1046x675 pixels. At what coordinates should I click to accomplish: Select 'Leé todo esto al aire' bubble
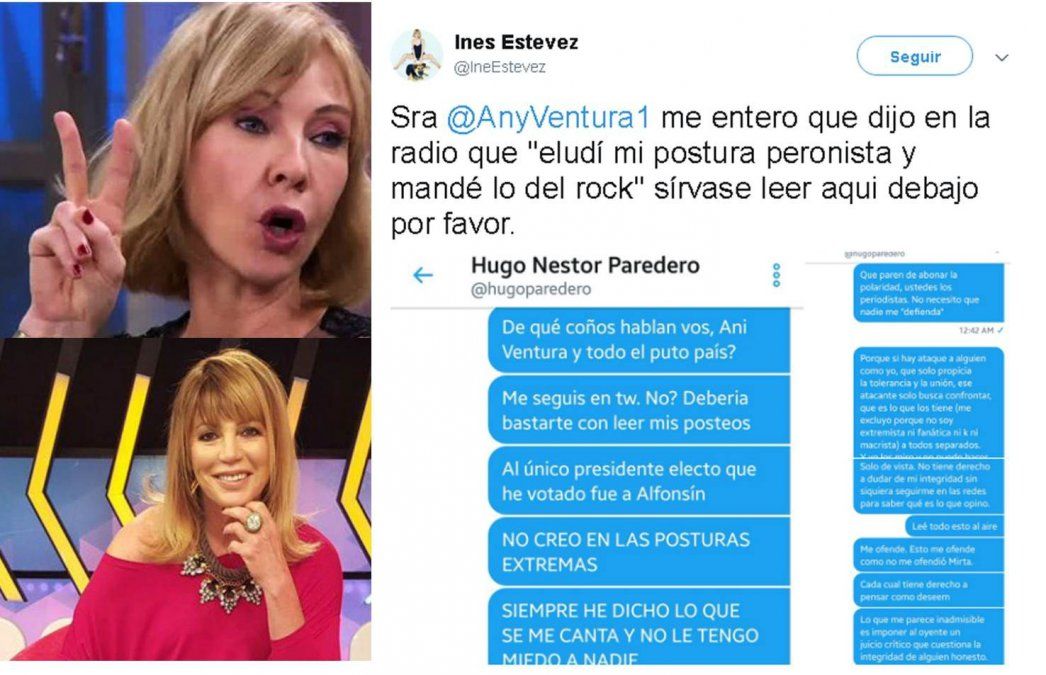click(954, 526)
